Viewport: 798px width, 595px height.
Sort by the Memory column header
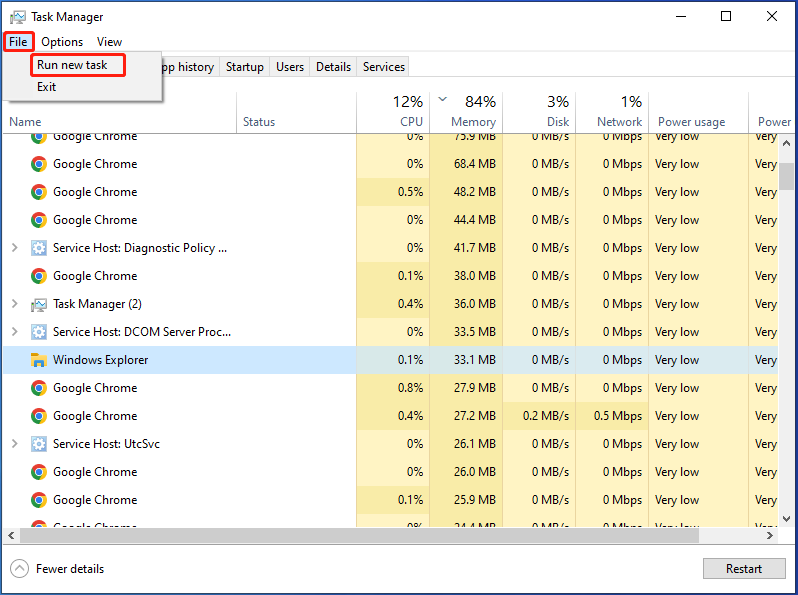pos(466,112)
